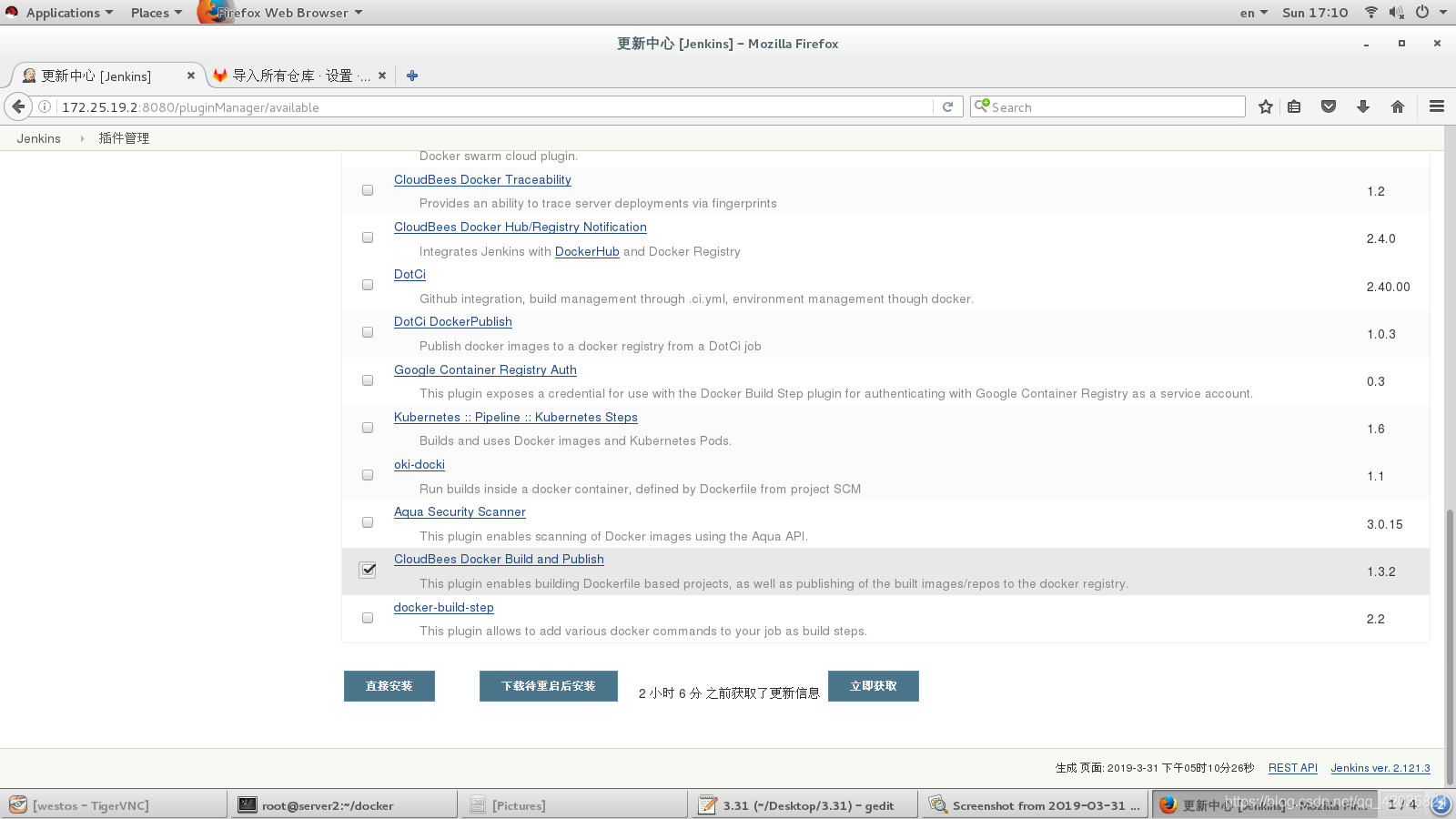Switch to the 导入所有仓库 GitLab tab
Image resolution: width=1456 pixels, height=819 pixels.
click(x=300, y=76)
